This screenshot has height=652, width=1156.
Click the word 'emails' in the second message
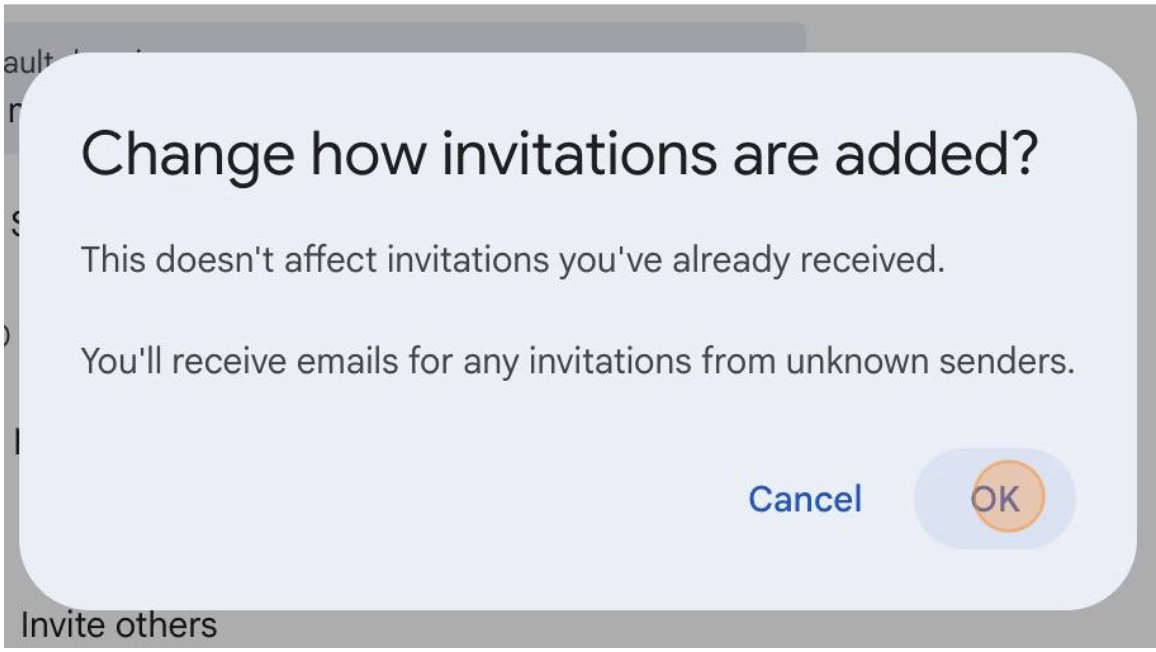pos(400,361)
